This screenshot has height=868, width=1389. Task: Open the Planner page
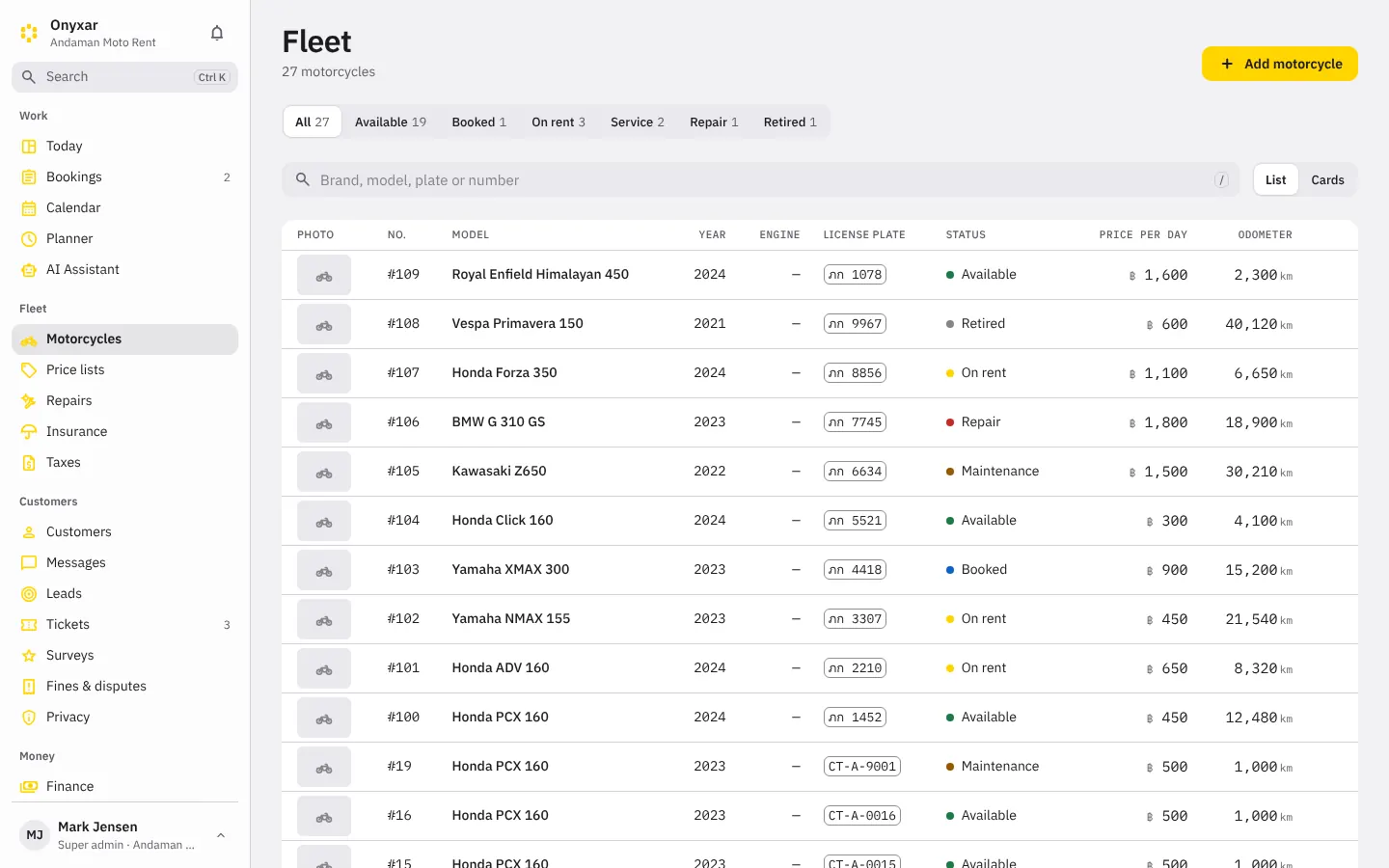124,239
